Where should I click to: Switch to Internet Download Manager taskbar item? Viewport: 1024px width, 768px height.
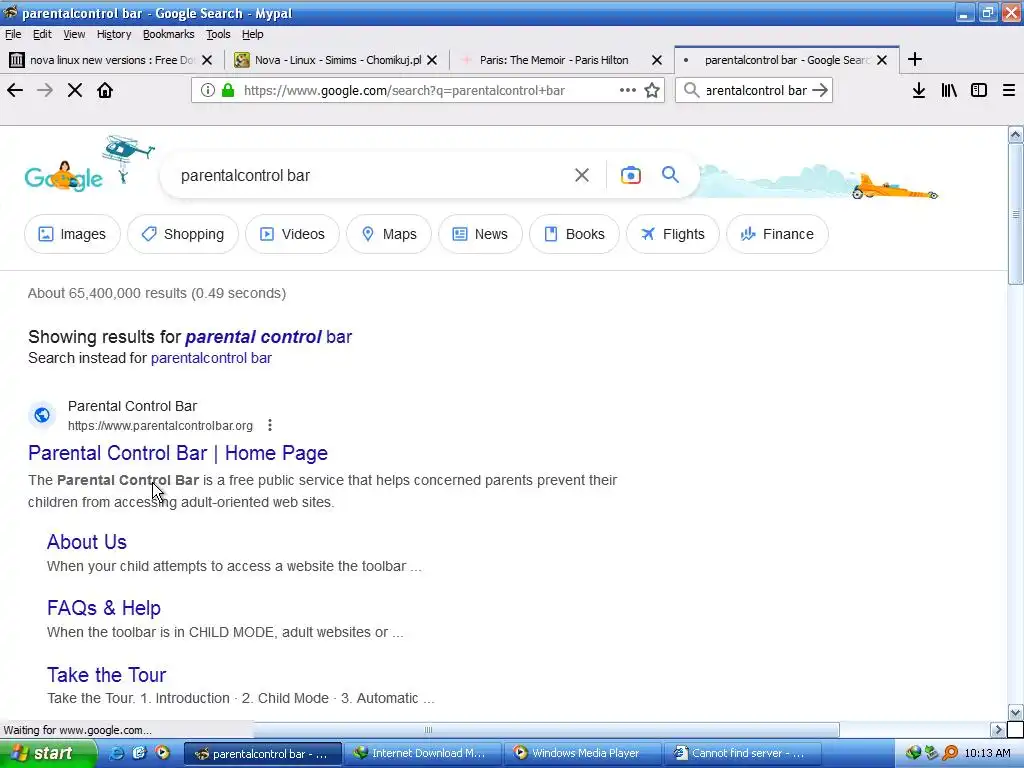[x=422, y=753]
